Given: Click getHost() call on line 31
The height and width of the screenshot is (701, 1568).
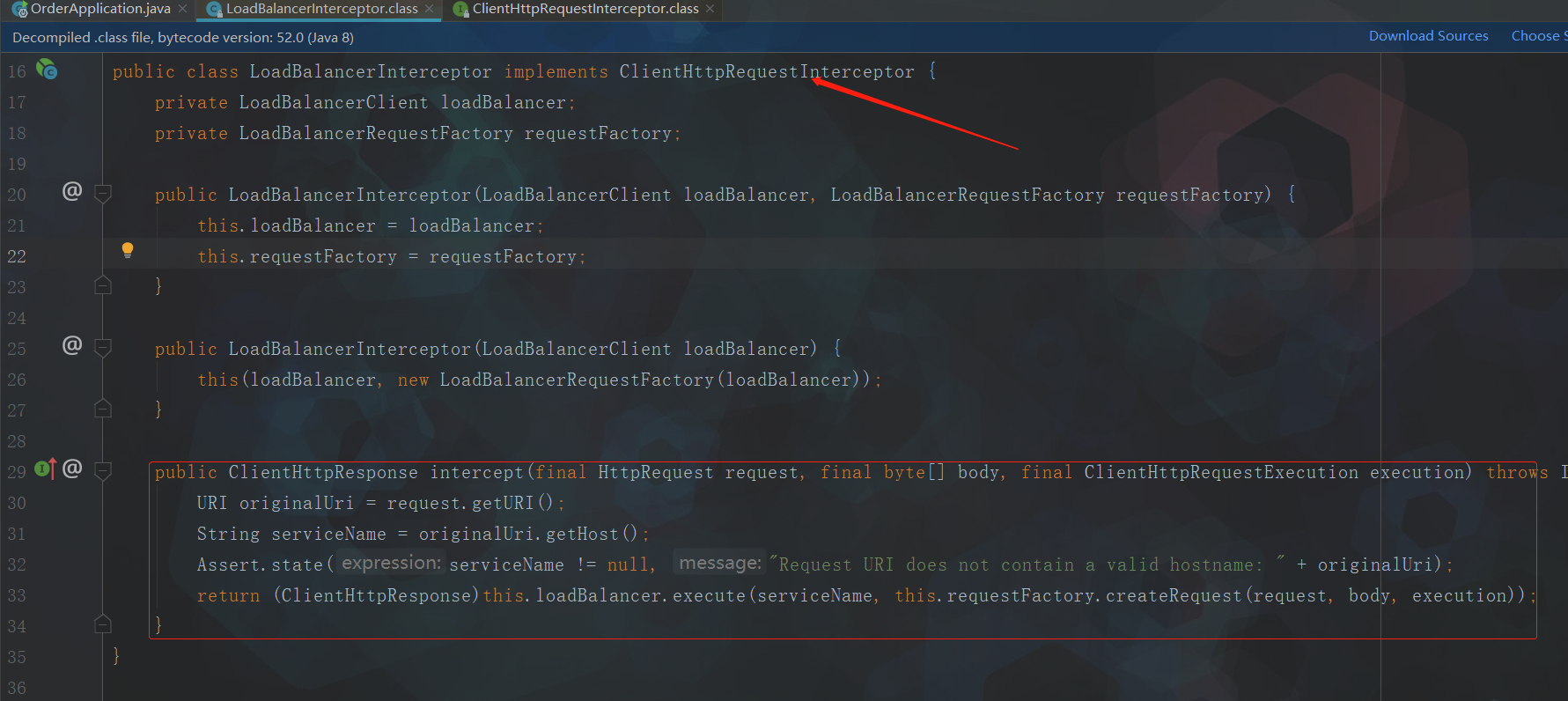Looking at the screenshot, I should (x=592, y=534).
